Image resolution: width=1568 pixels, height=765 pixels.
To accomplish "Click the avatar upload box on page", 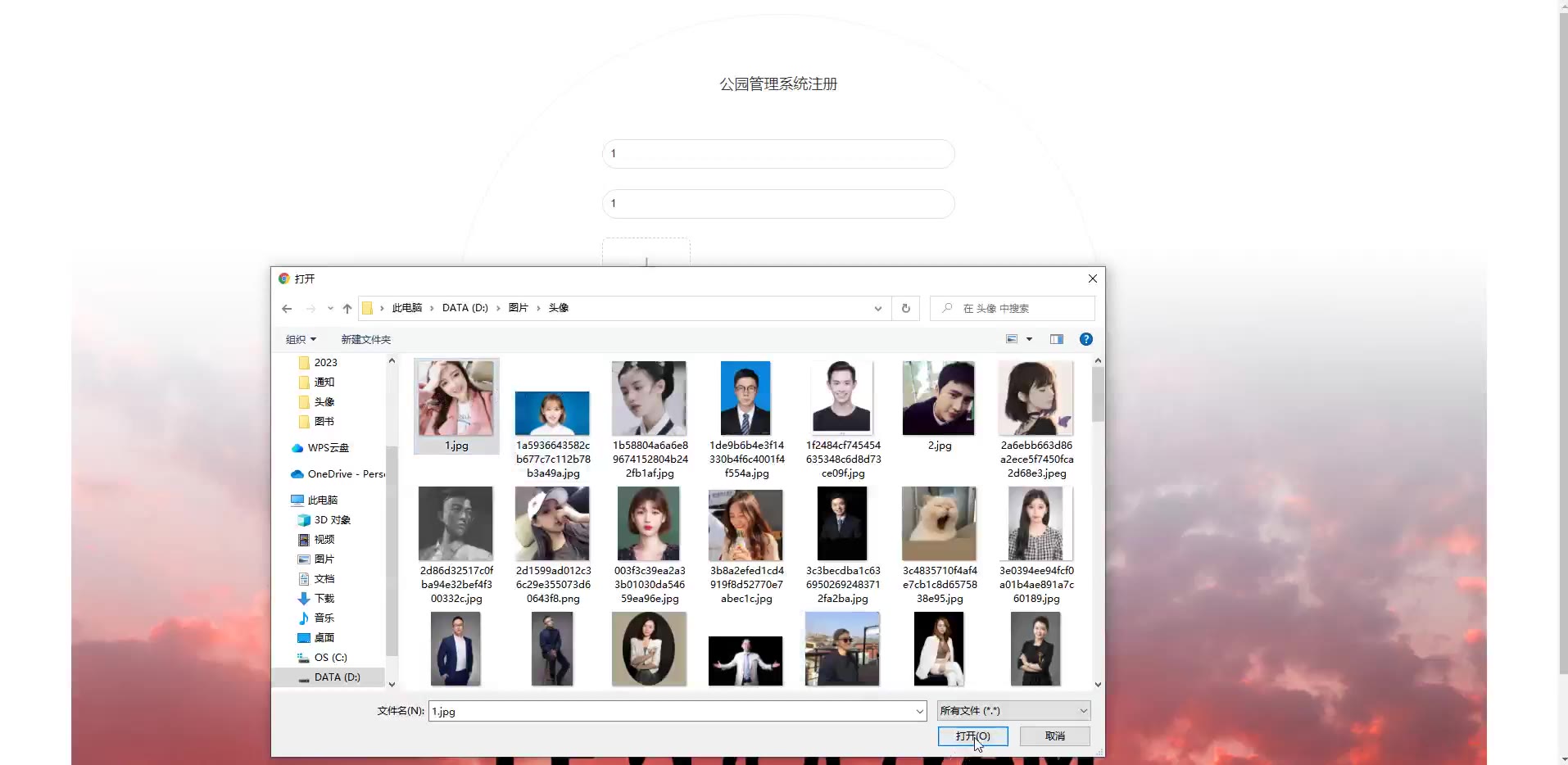I will coord(646,252).
